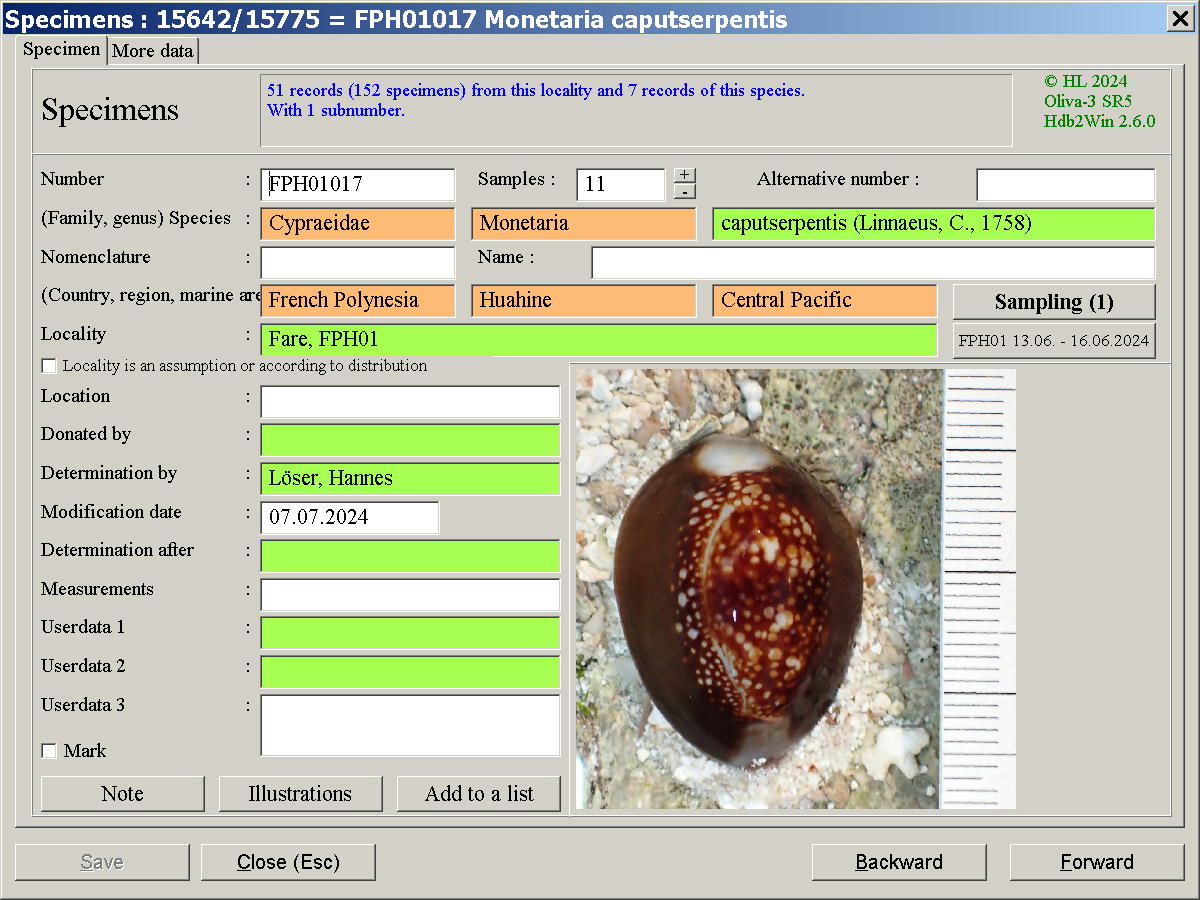The height and width of the screenshot is (900, 1200).
Task: Focus the Number field FPH01017
Action: (x=357, y=184)
